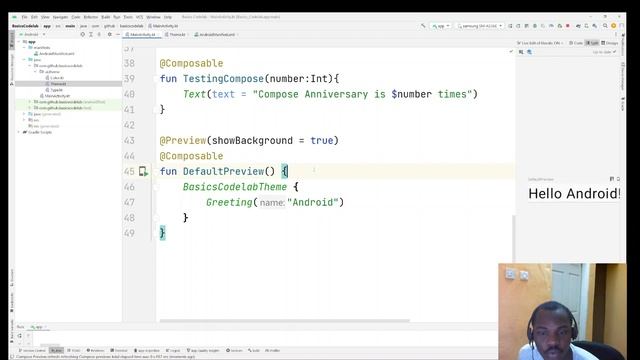Open the View menu

click(45, 17)
